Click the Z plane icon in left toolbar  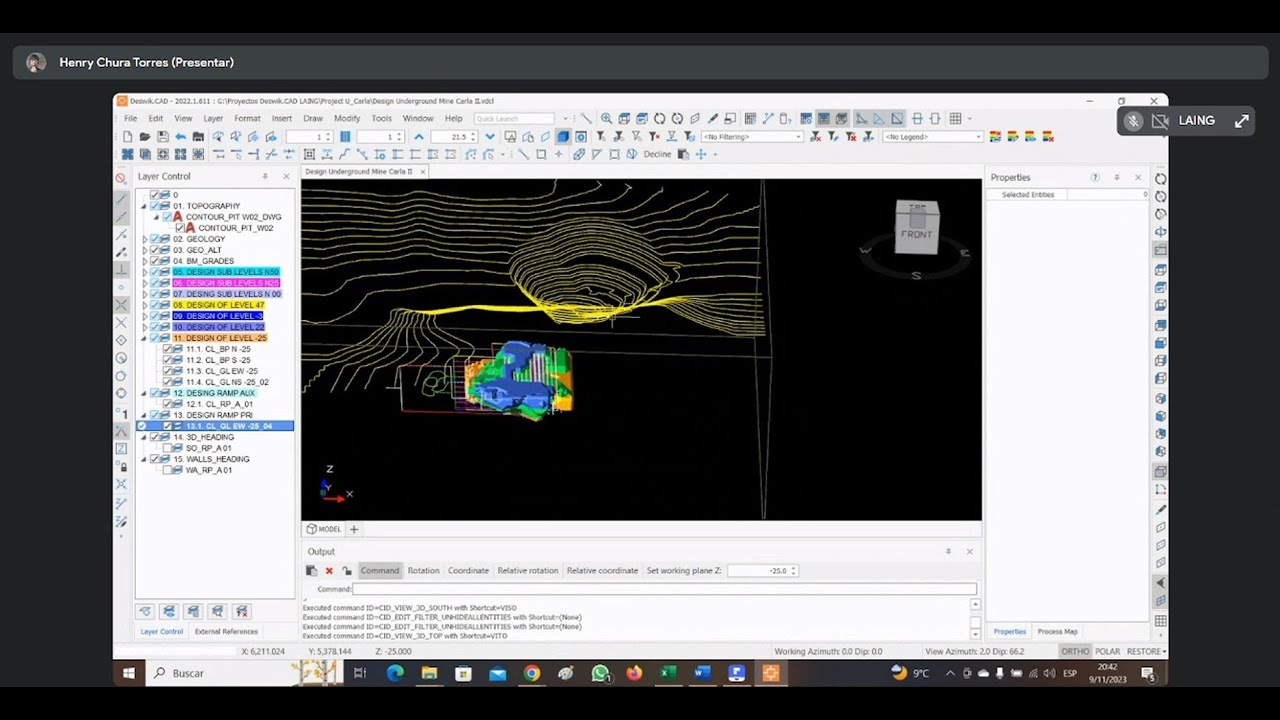[122, 449]
